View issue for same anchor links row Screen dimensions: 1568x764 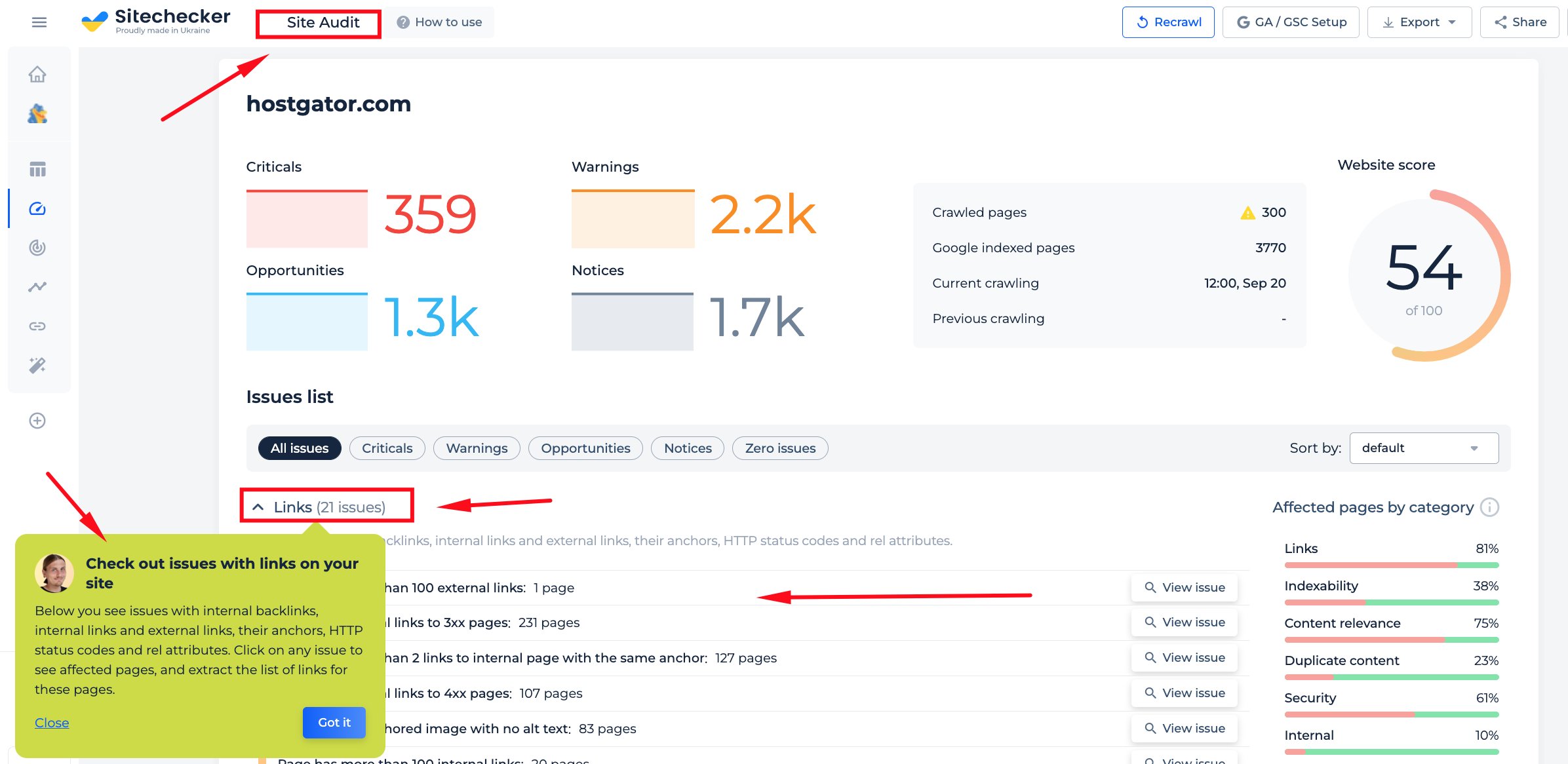(x=1185, y=658)
